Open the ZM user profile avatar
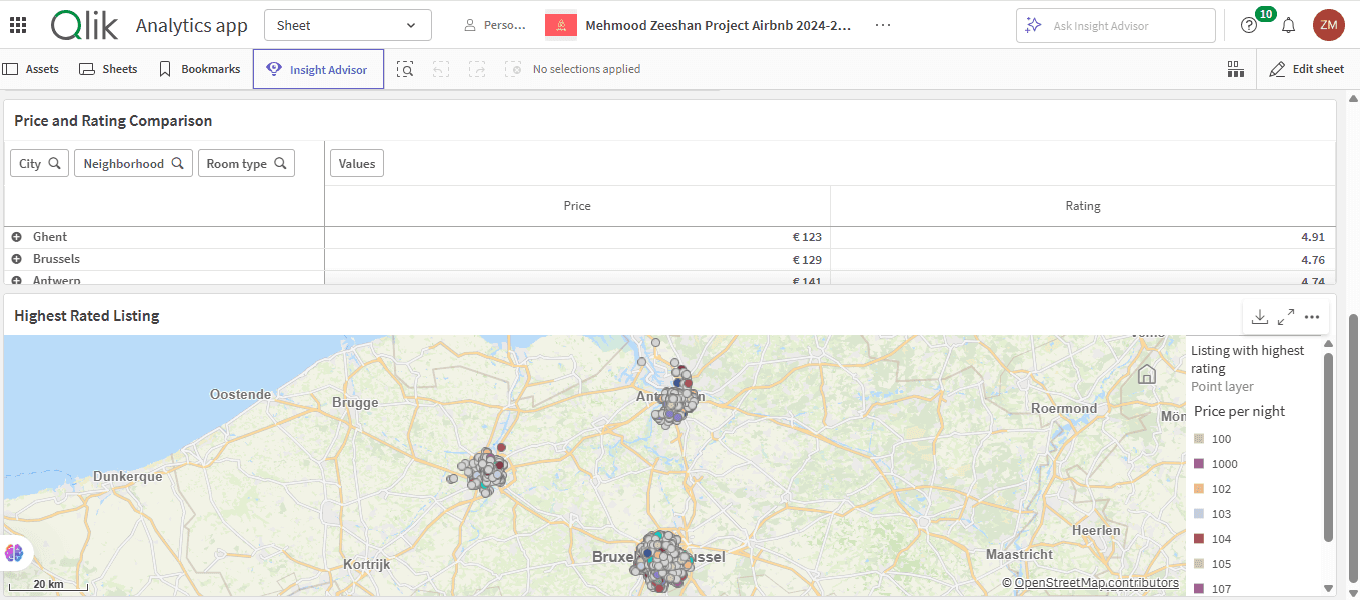The image size is (1360, 600). coord(1329,25)
